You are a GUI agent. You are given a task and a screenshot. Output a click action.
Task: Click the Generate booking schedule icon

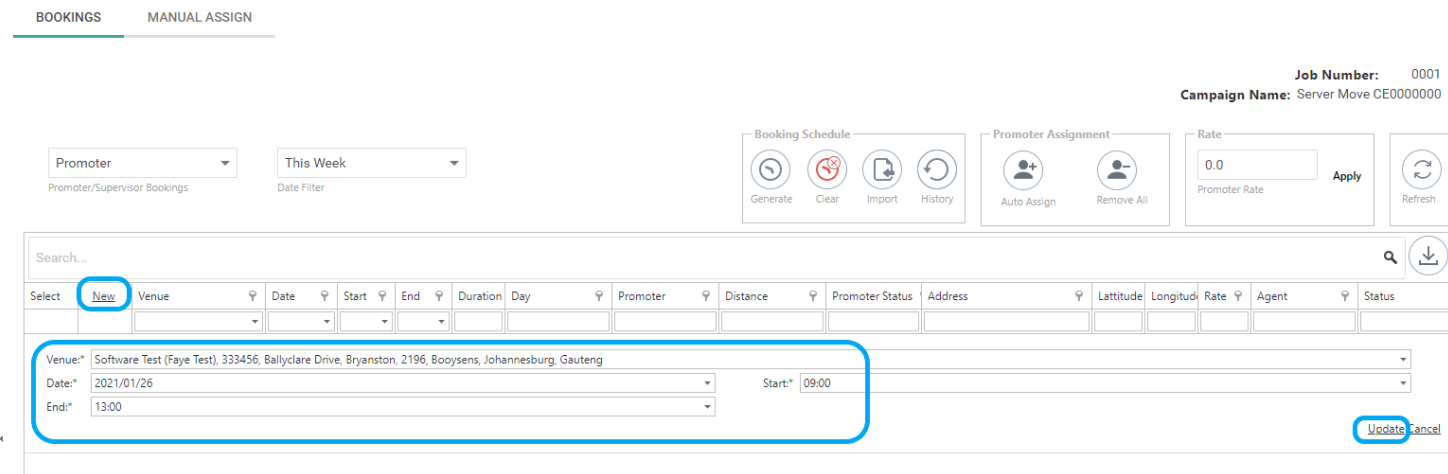pyautogui.click(x=770, y=171)
